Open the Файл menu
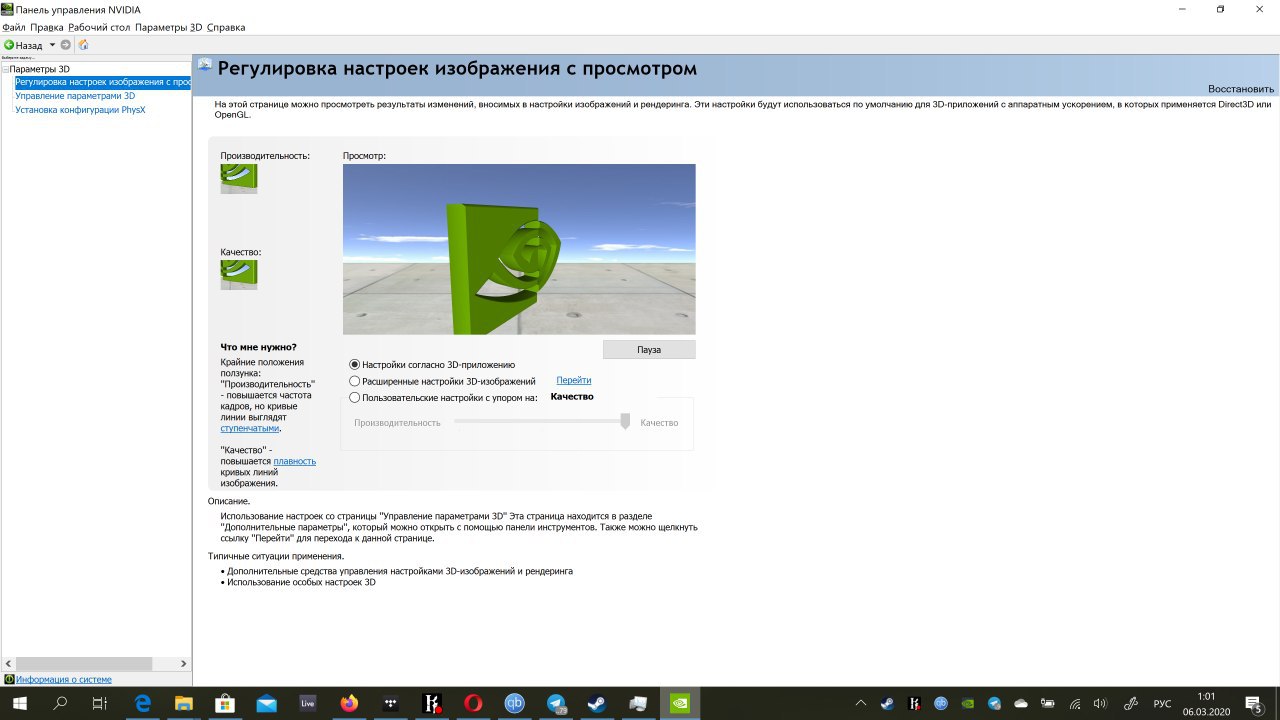1280x720 pixels. (14, 27)
